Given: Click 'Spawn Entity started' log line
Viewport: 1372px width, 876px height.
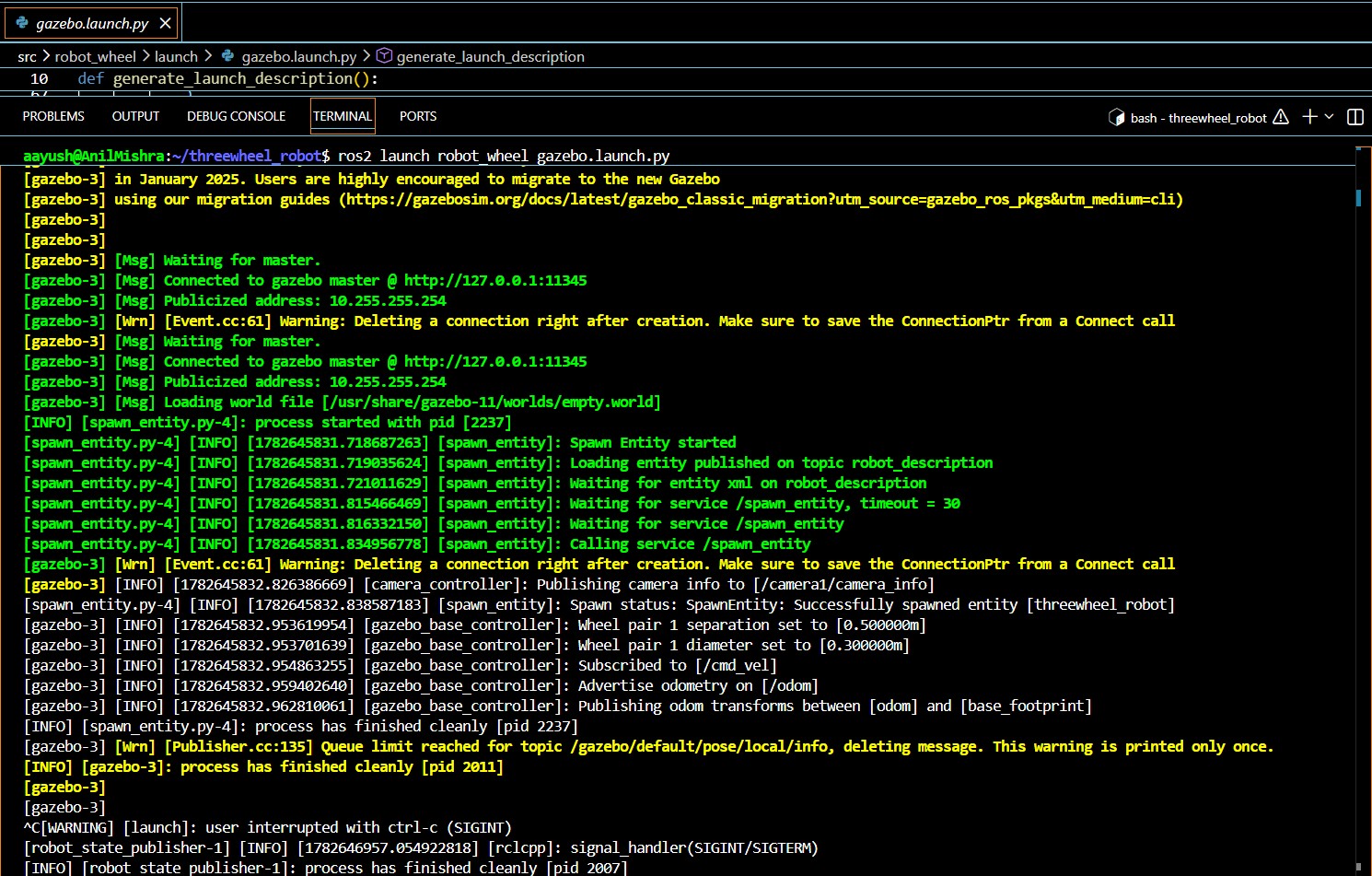Looking at the screenshot, I should 653,442.
